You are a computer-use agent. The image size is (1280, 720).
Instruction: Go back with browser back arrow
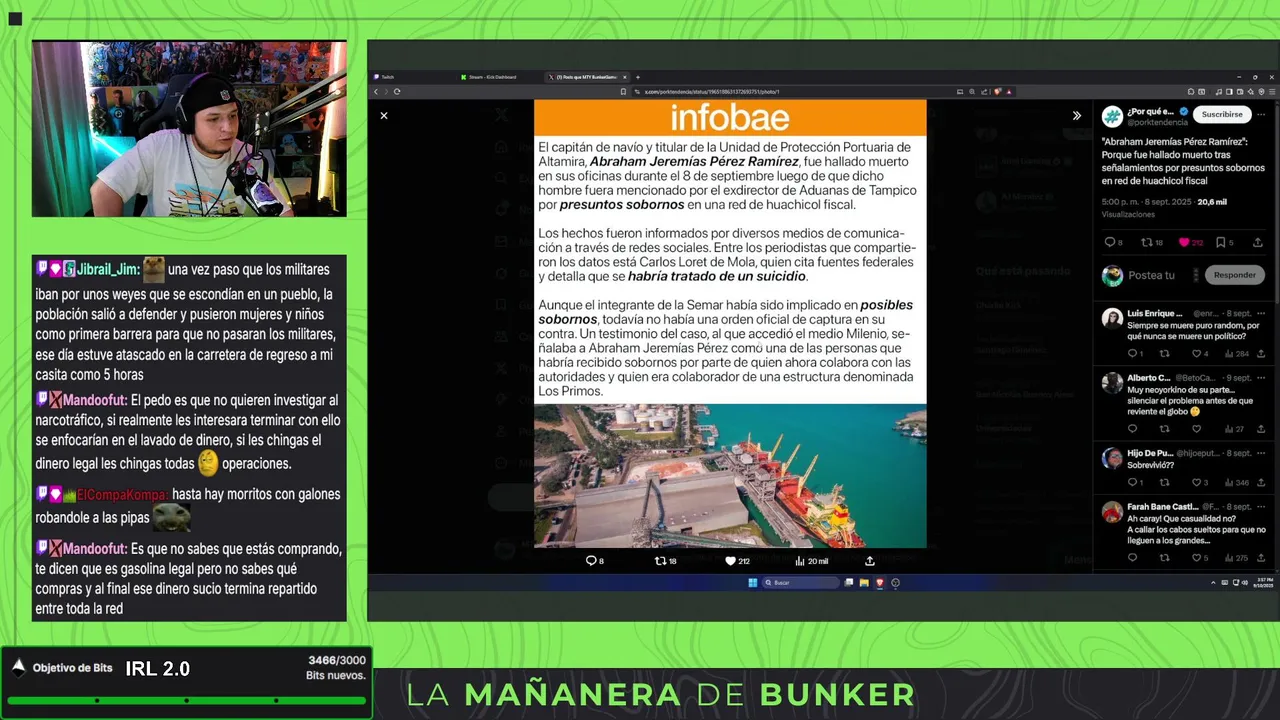pos(376,91)
